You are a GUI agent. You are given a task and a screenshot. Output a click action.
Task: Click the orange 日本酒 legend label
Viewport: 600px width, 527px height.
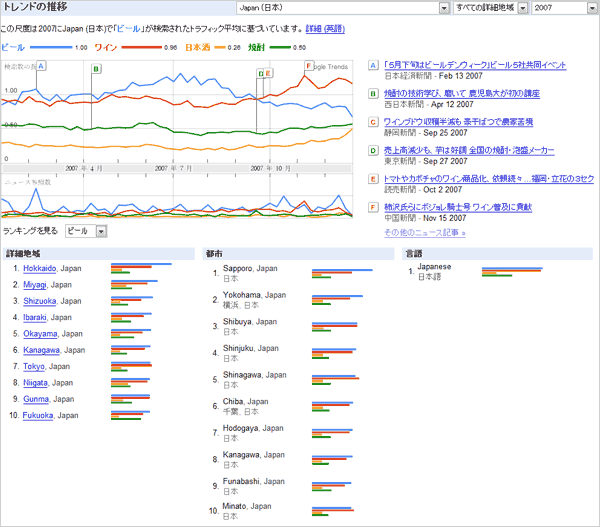(x=198, y=47)
